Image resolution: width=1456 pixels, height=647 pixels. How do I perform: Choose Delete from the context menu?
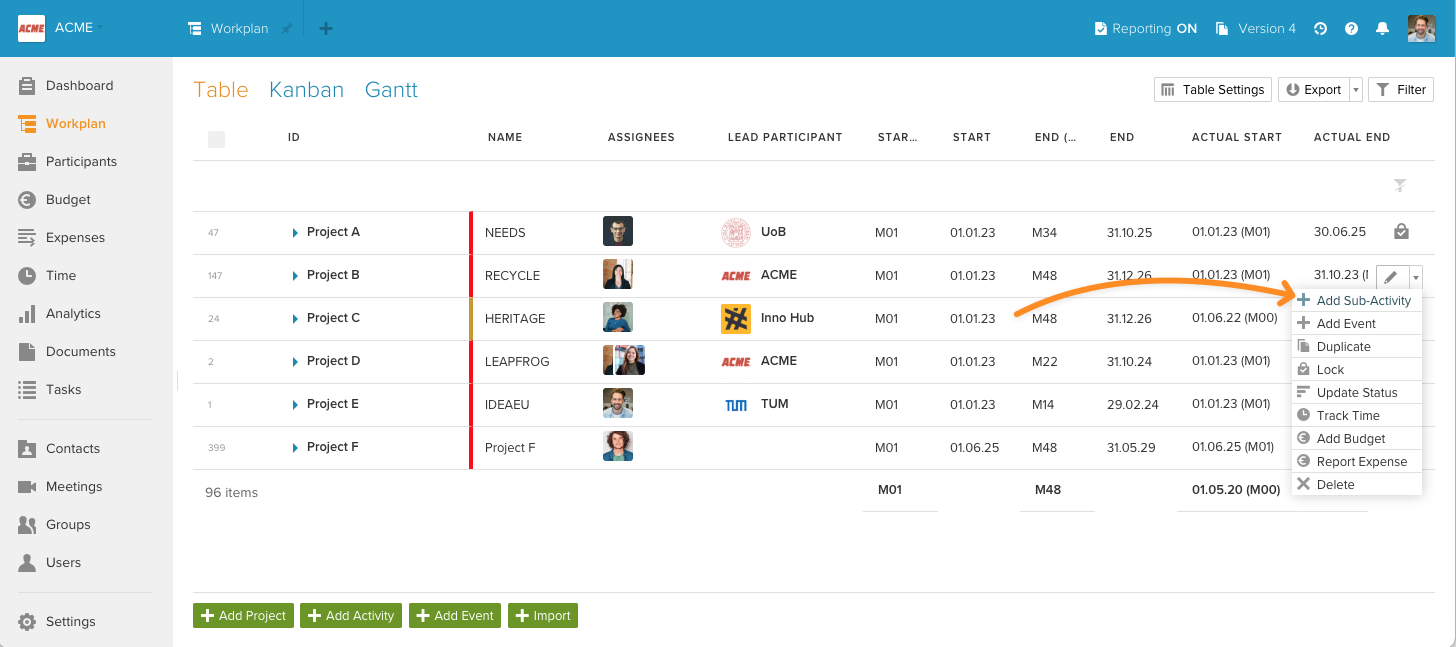(x=1357, y=484)
